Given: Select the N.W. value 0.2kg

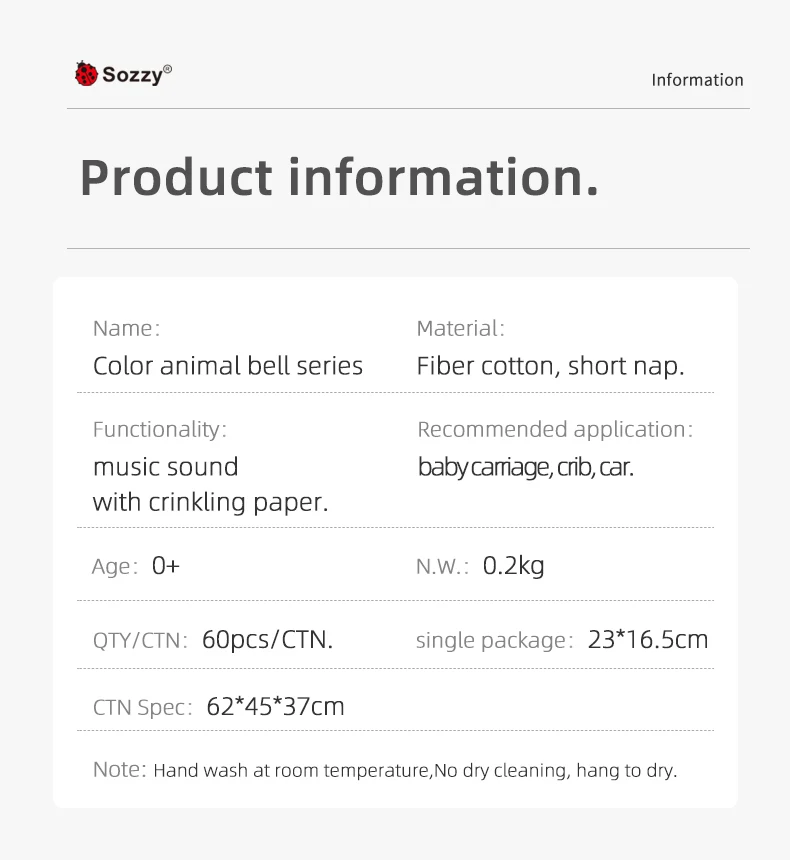Looking at the screenshot, I should pyautogui.click(x=514, y=566).
